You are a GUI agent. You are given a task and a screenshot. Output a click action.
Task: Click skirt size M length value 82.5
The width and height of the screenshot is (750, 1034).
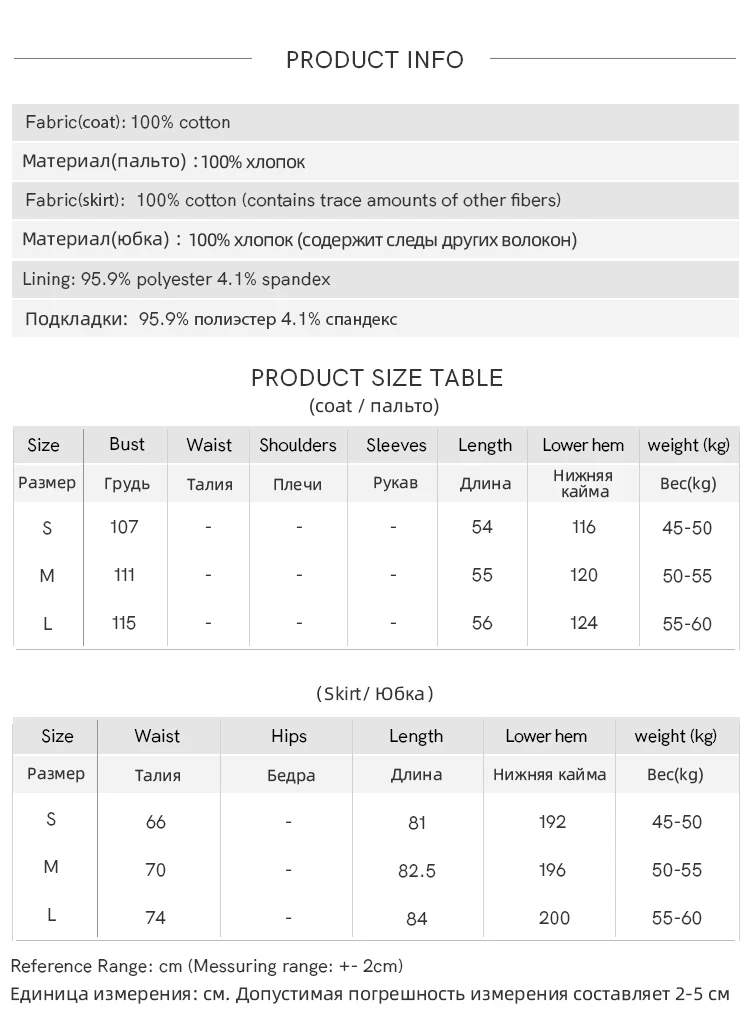click(x=417, y=871)
